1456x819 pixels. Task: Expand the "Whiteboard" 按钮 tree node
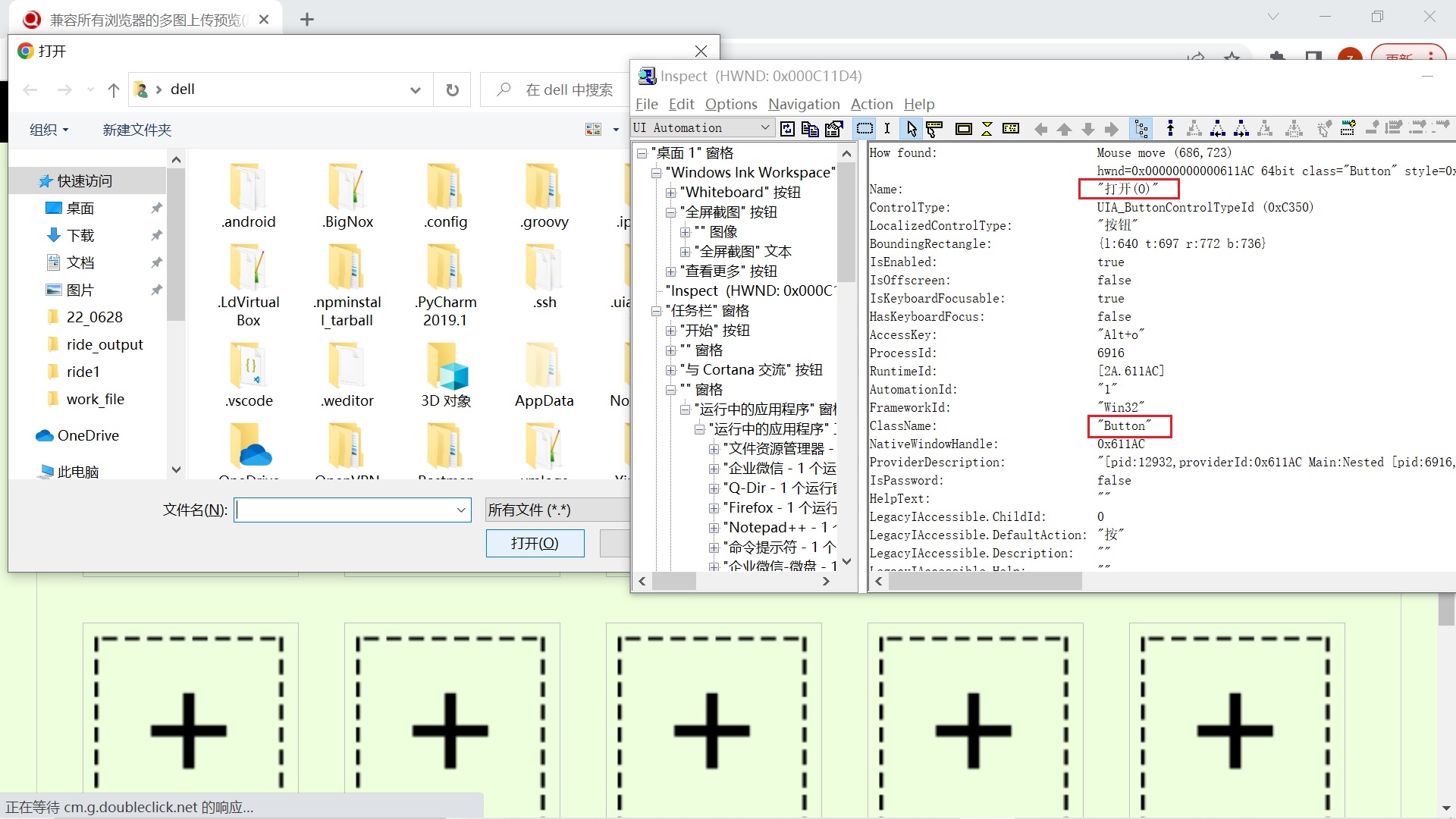click(671, 193)
